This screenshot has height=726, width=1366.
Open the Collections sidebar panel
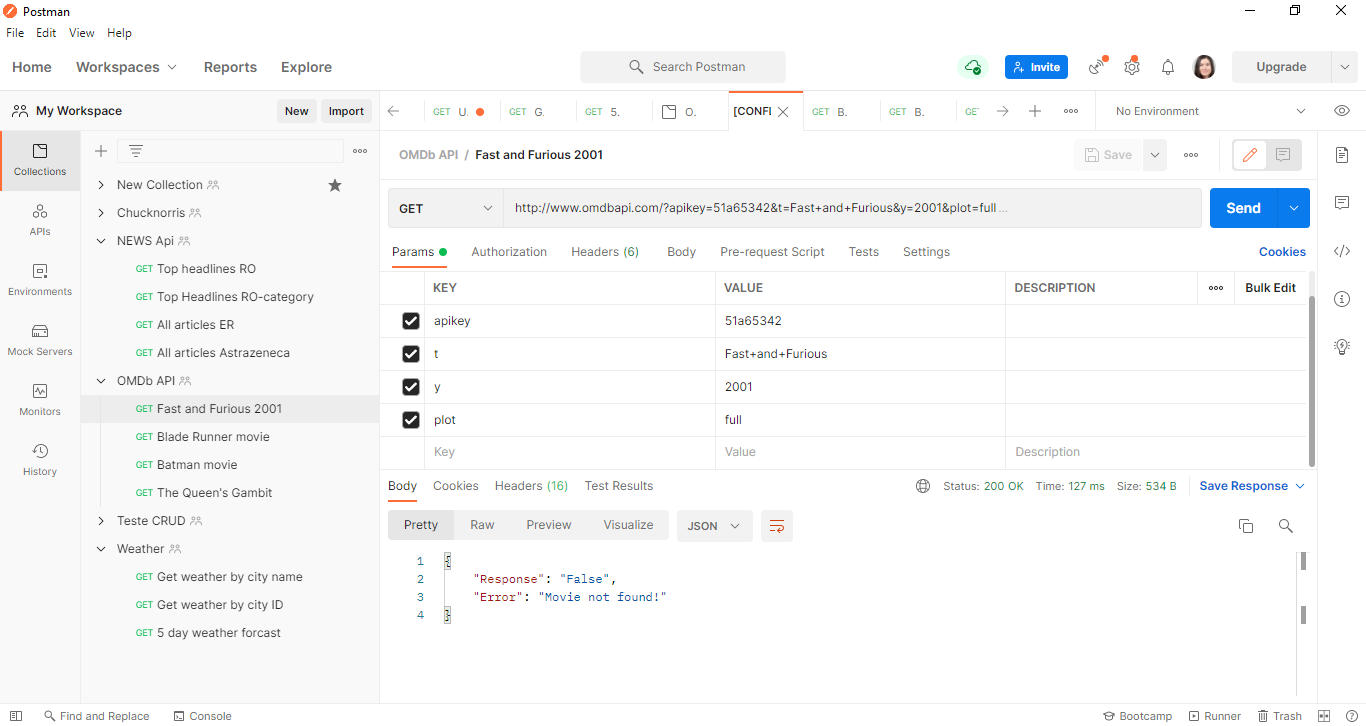40,160
